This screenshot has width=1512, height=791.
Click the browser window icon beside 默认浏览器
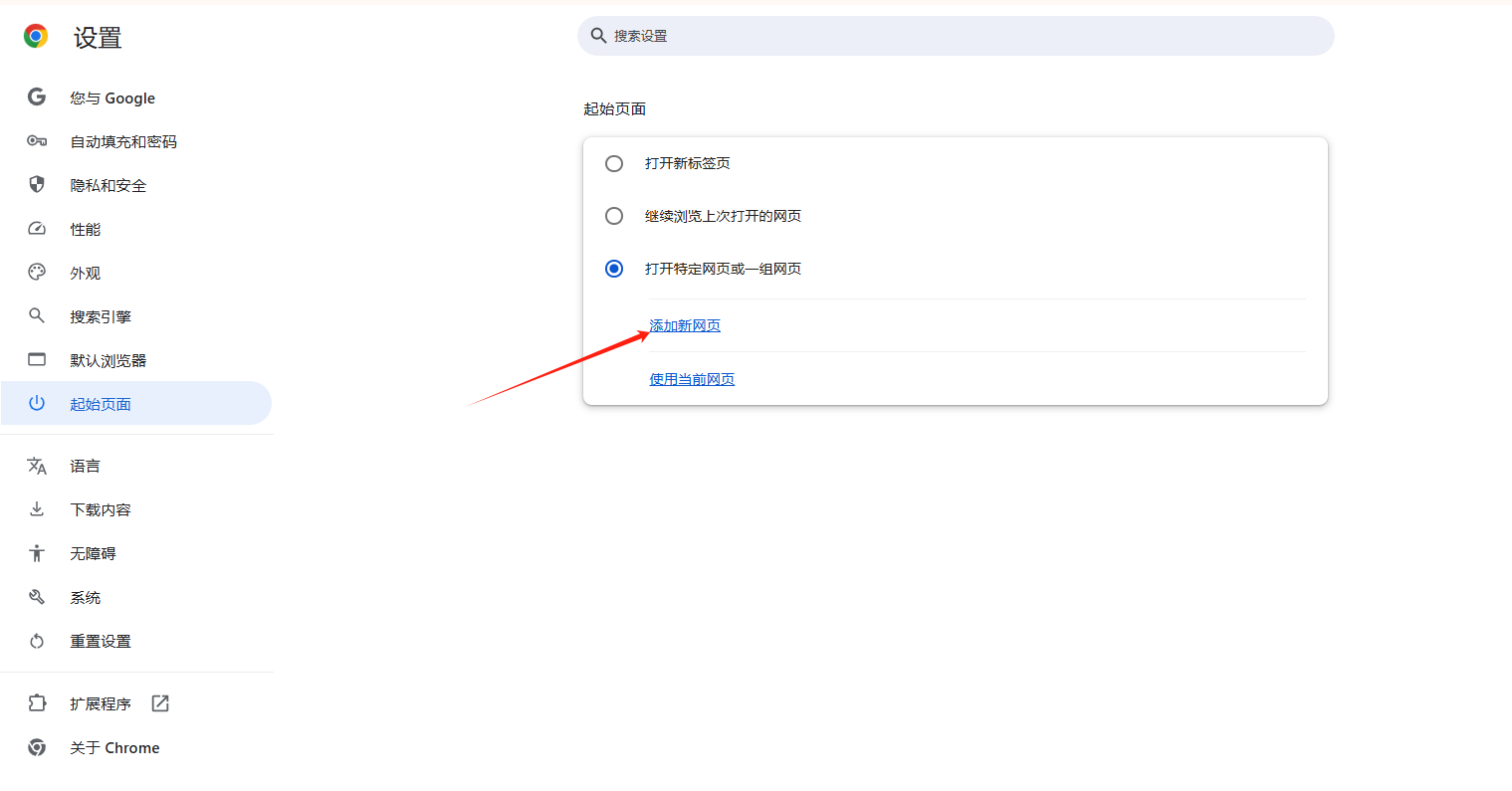37,359
